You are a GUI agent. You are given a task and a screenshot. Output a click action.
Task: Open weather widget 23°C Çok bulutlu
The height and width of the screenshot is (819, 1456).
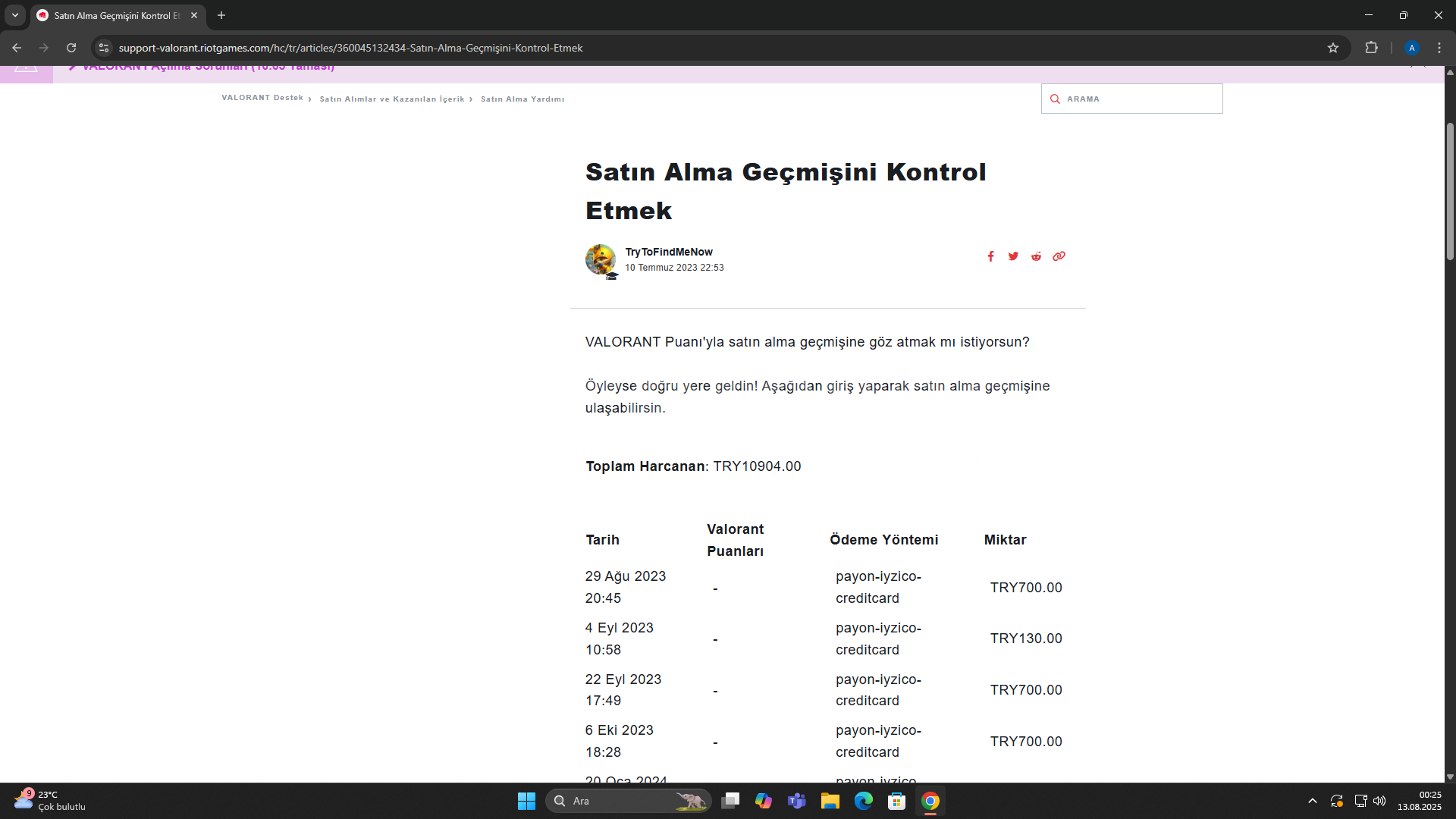point(50,801)
